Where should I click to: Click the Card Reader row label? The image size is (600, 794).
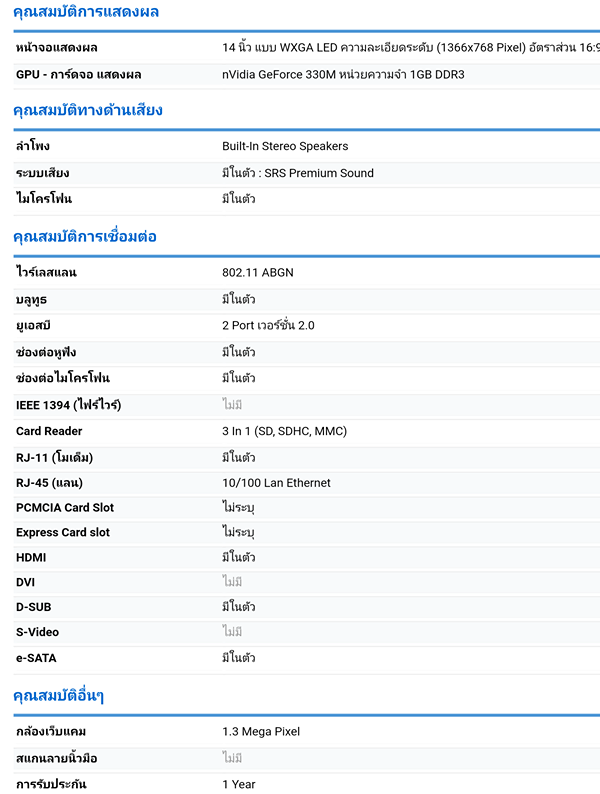(49, 431)
